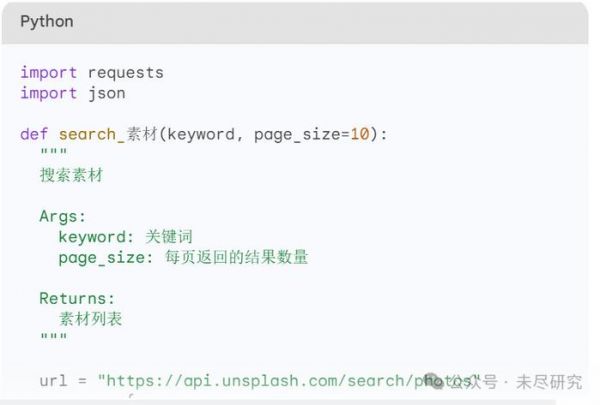Click the word requests in the import line

pyautogui.click(x=125, y=73)
